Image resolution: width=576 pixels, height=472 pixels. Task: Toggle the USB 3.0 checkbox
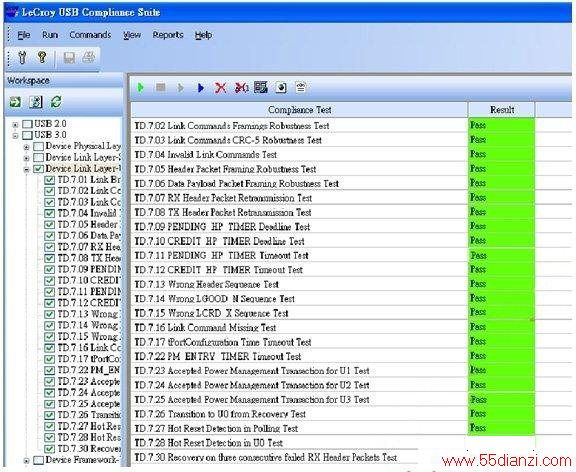click(x=27, y=136)
